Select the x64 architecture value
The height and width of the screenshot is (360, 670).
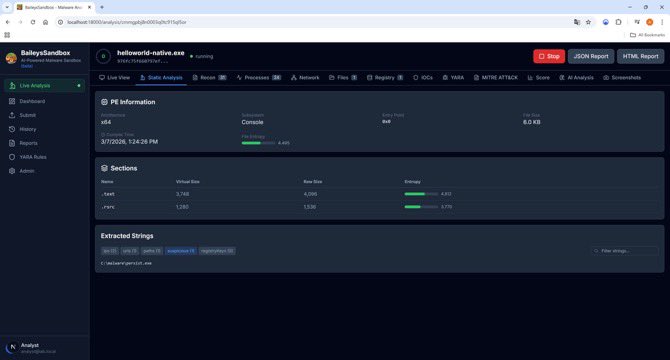coord(106,122)
